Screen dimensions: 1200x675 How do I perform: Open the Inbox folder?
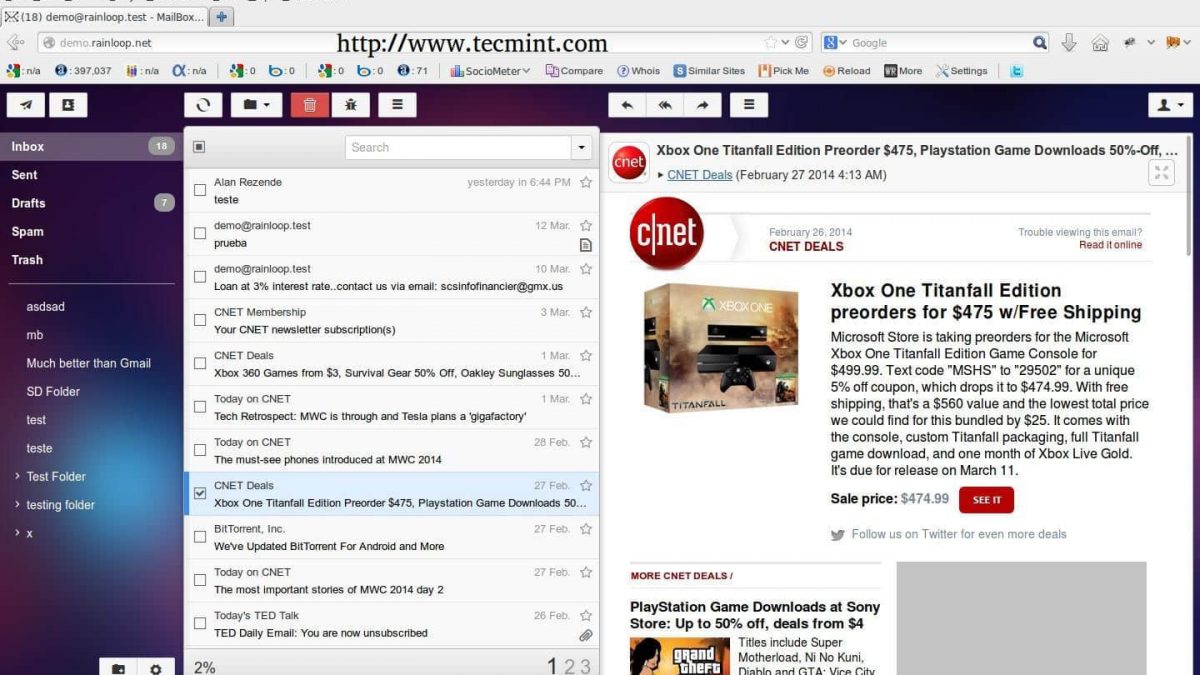90,146
